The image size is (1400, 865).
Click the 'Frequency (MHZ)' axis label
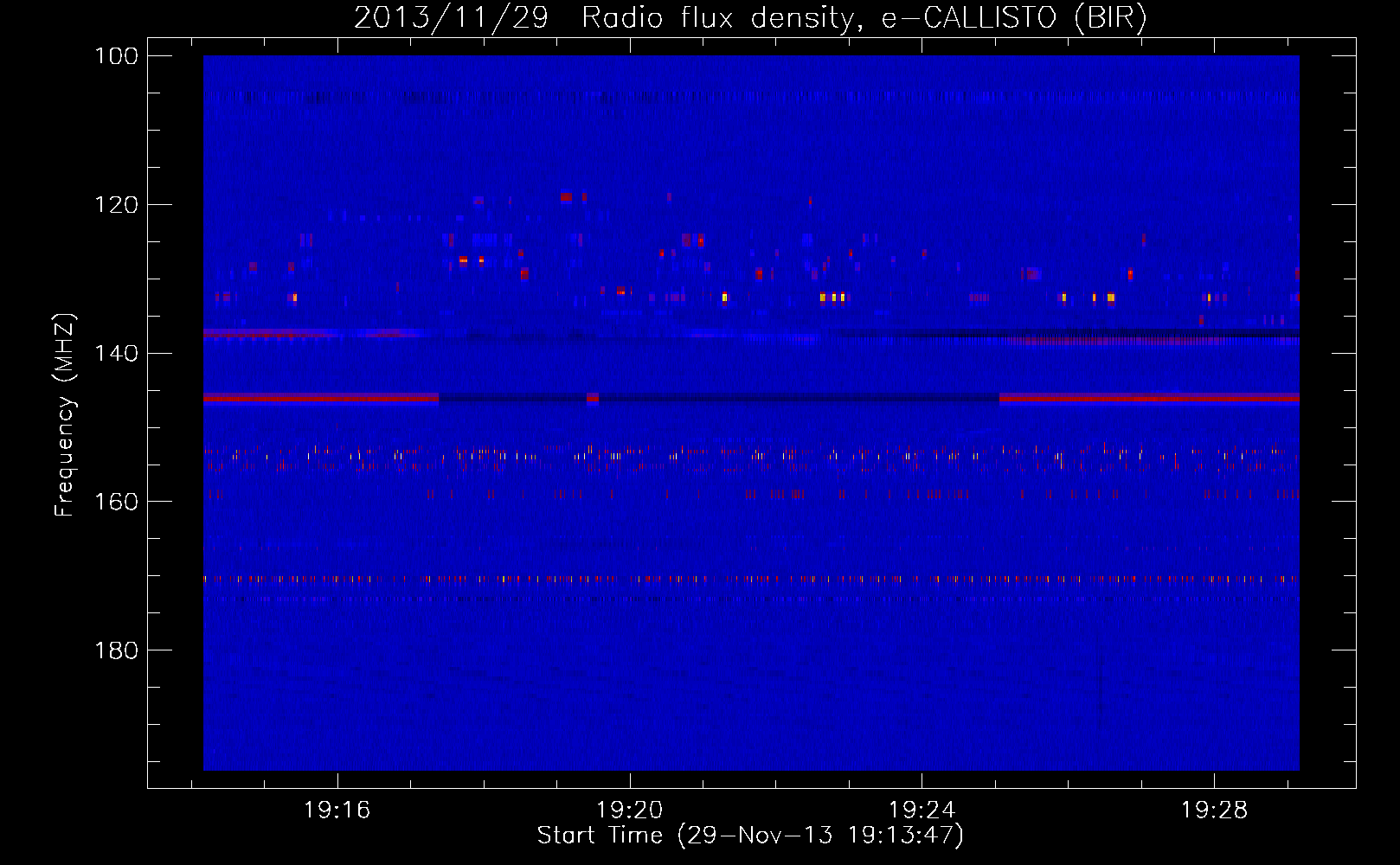coord(65,415)
